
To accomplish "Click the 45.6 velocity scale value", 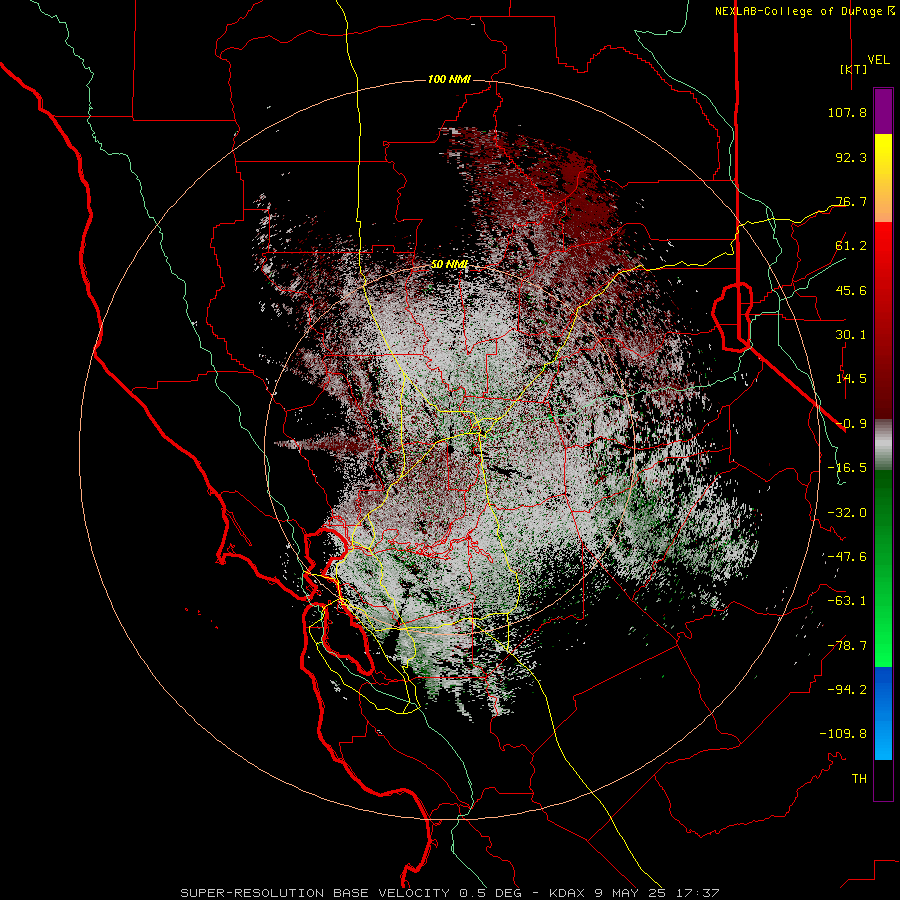I will point(851,290).
